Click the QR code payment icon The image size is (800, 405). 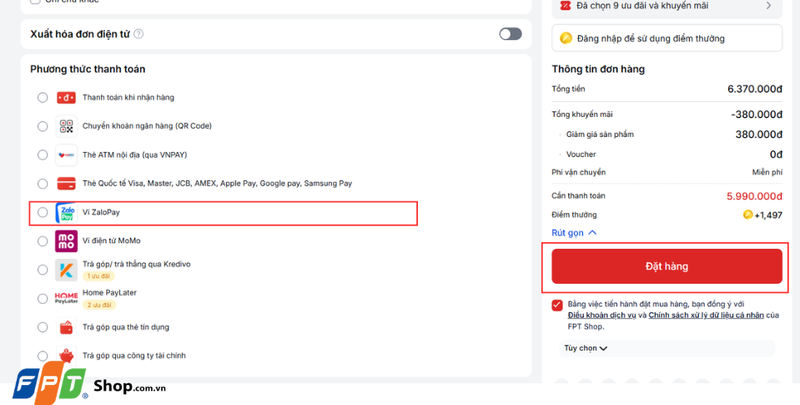tap(66, 126)
